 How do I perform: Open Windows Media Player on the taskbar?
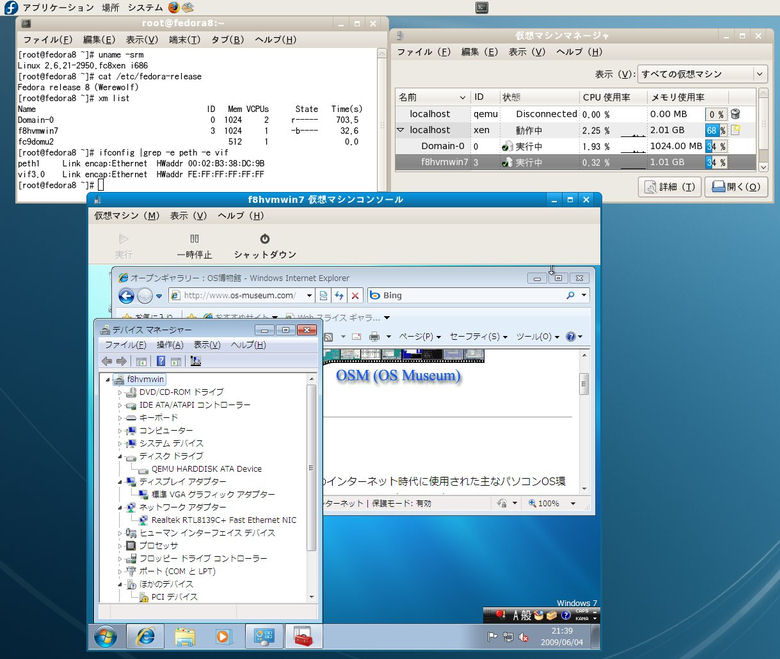pyautogui.click(x=223, y=637)
